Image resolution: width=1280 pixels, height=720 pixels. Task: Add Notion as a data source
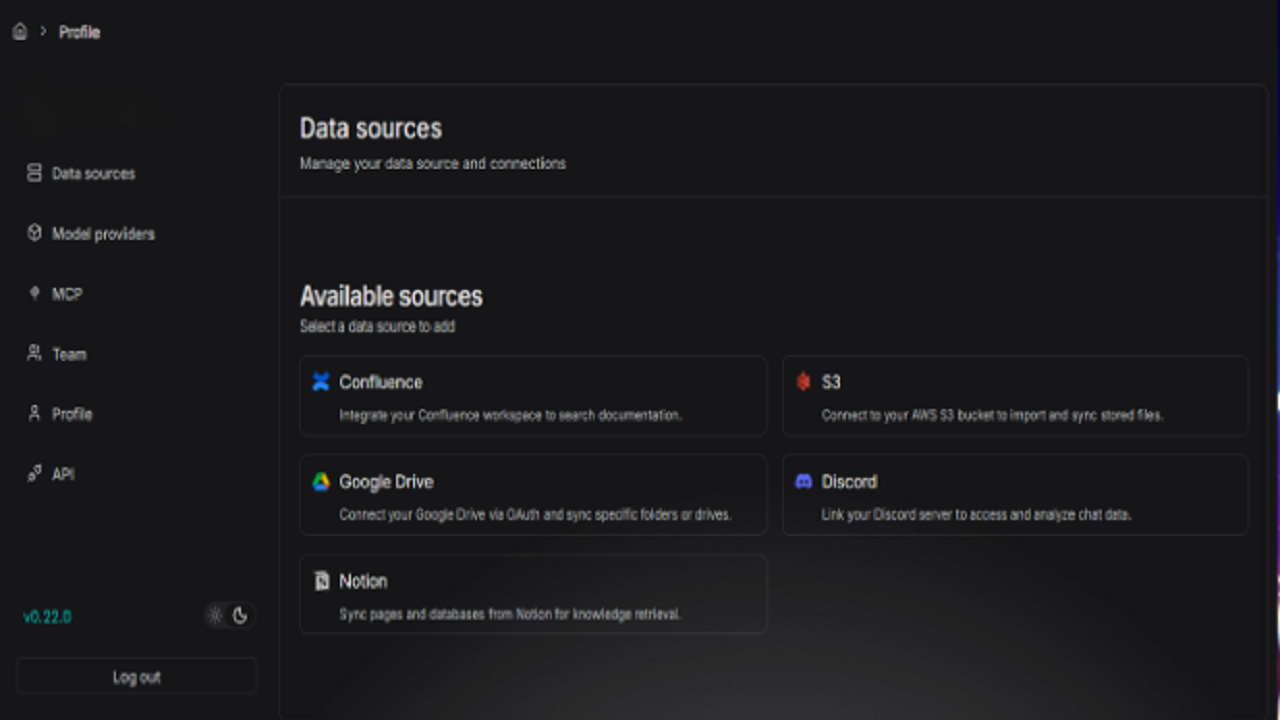coord(533,594)
